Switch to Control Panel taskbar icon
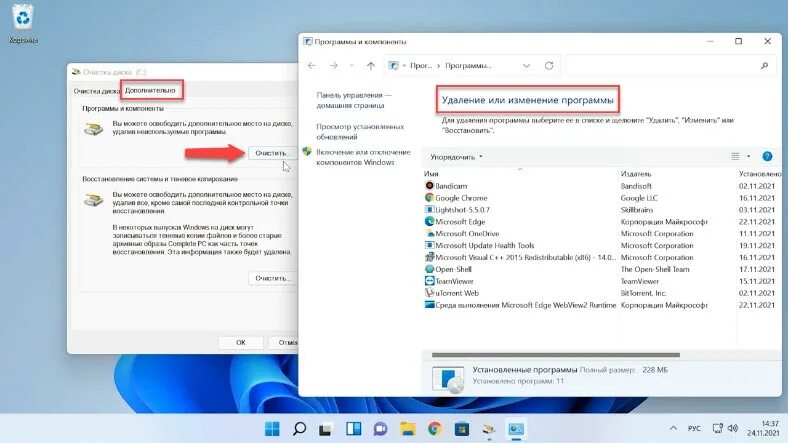 click(516, 428)
